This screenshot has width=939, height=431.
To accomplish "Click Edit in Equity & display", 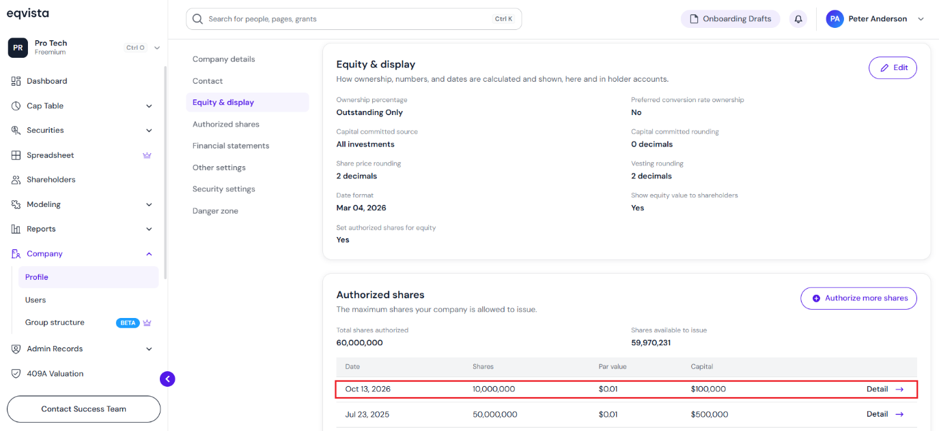I will coord(892,68).
